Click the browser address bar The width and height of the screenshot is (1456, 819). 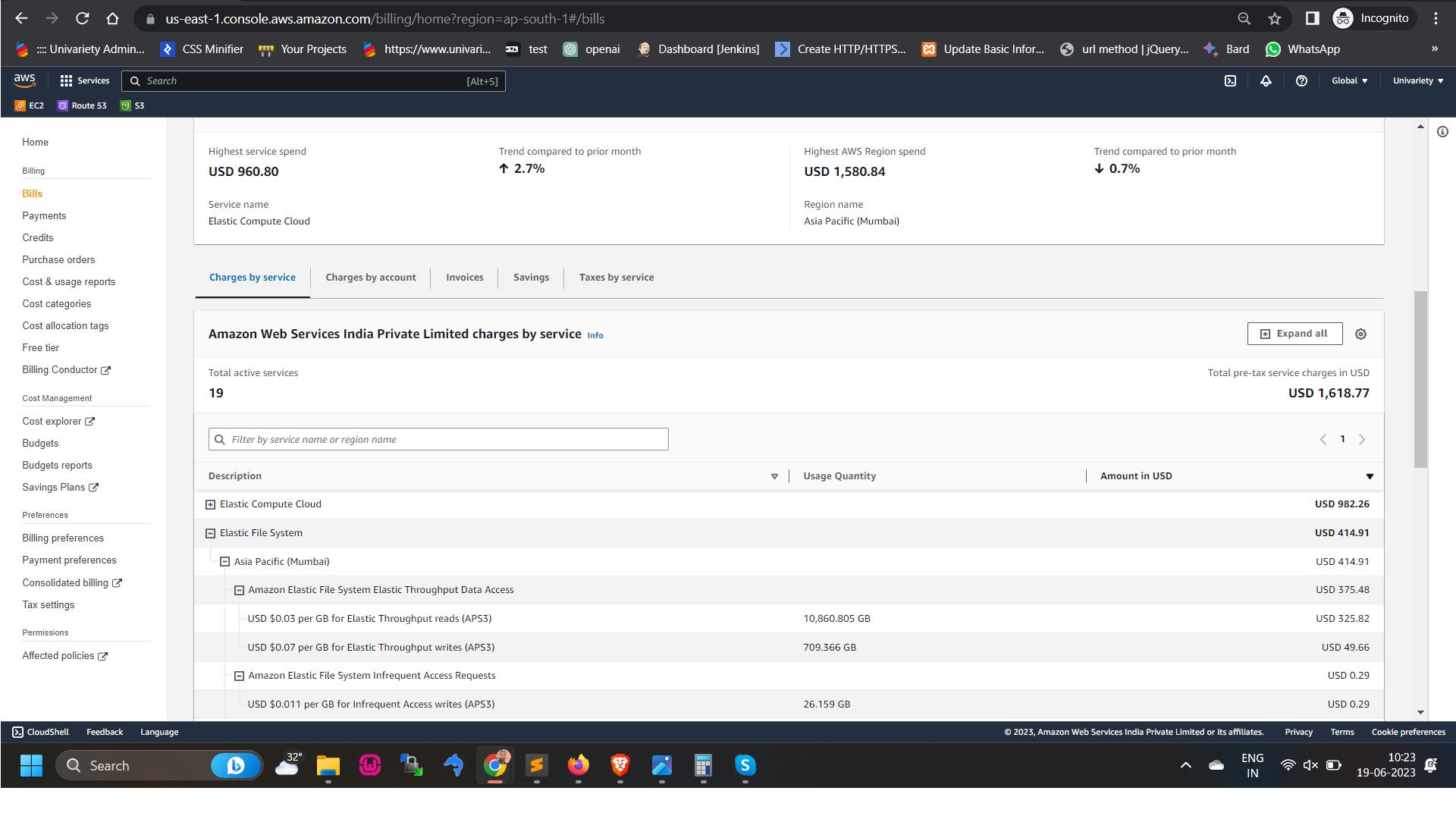(682, 18)
